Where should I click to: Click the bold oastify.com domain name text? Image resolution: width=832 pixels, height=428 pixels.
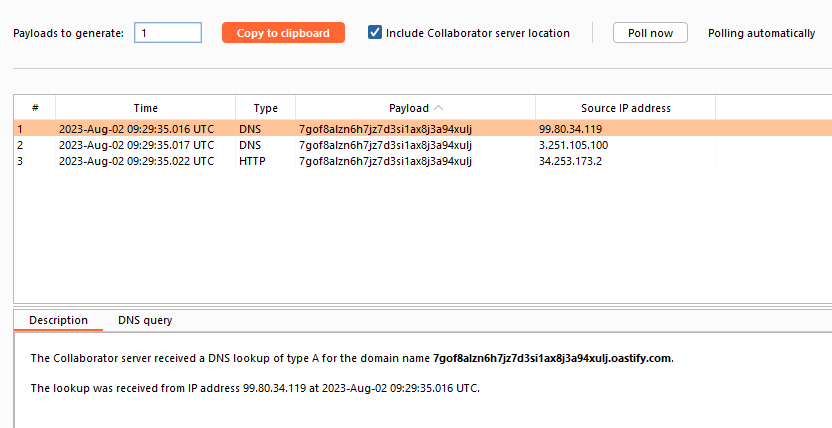coord(552,358)
